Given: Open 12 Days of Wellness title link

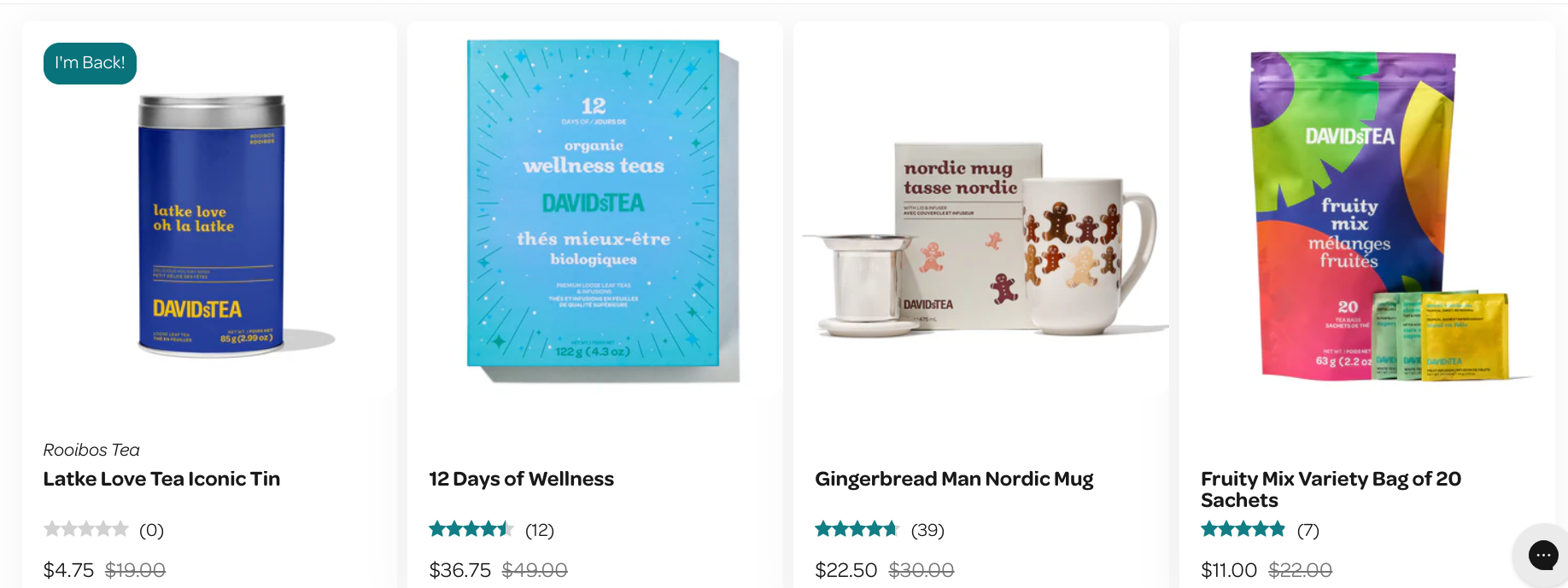Looking at the screenshot, I should click(521, 479).
